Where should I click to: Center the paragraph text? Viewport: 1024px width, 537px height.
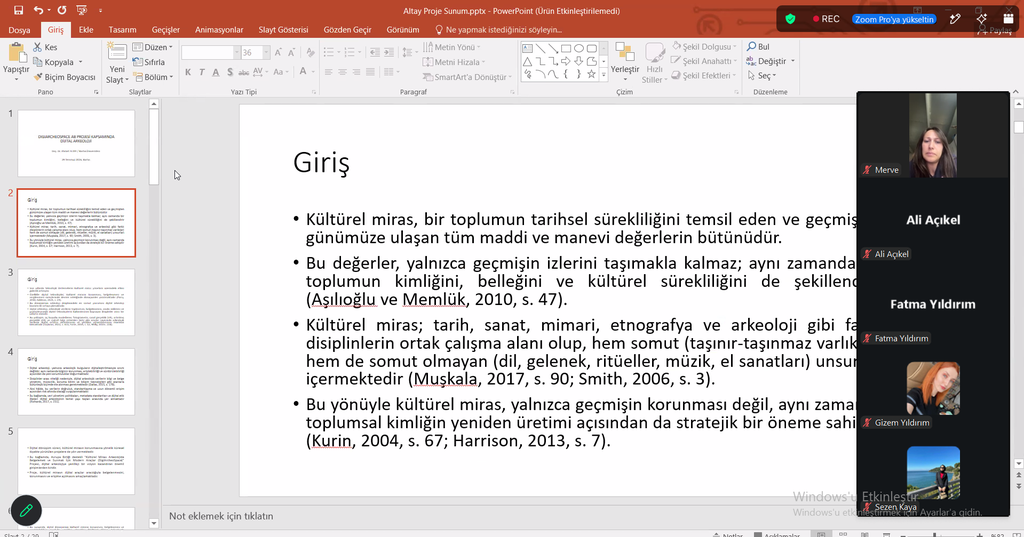[x=342, y=72]
